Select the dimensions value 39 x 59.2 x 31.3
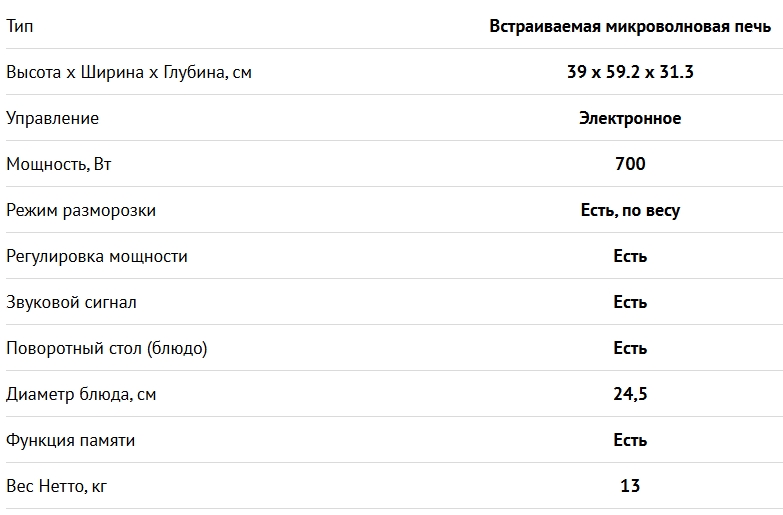783x515 pixels. pyautogui.click(x=630, y=72)
